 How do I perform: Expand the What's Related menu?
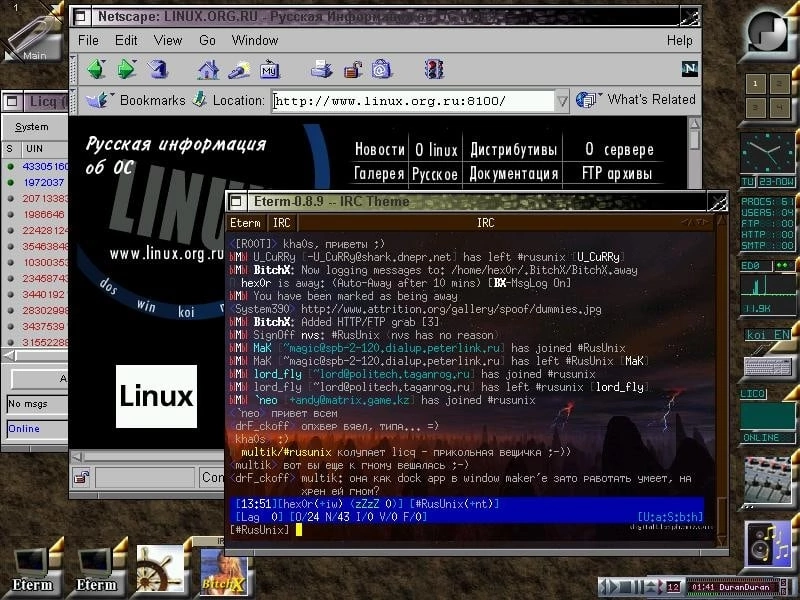click(636, 99)
